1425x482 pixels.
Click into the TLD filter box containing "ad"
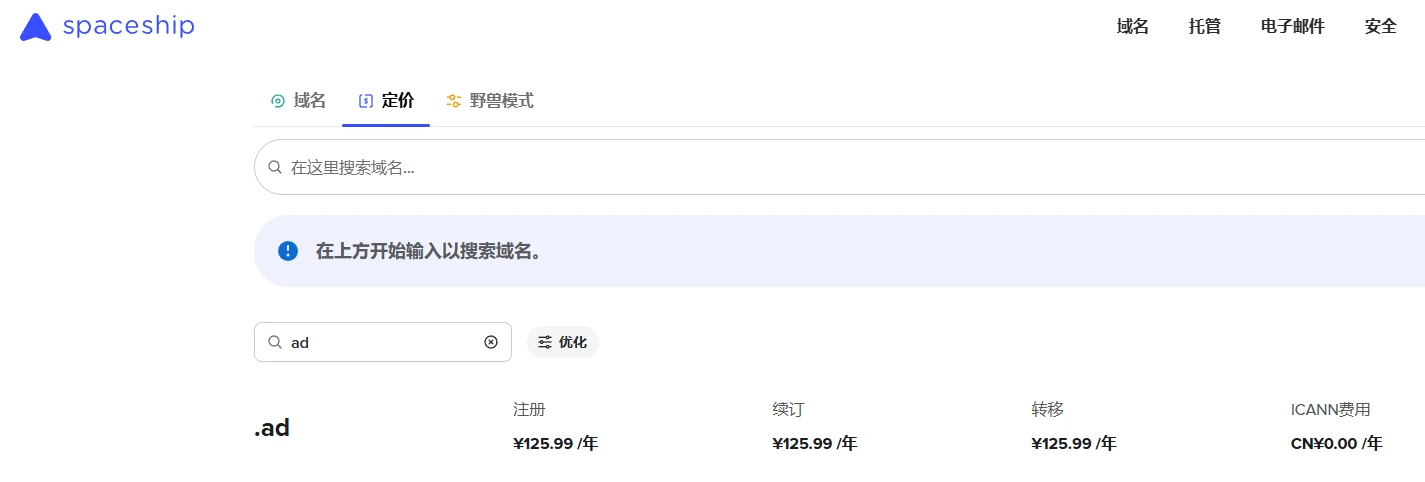tap(380, 342)
